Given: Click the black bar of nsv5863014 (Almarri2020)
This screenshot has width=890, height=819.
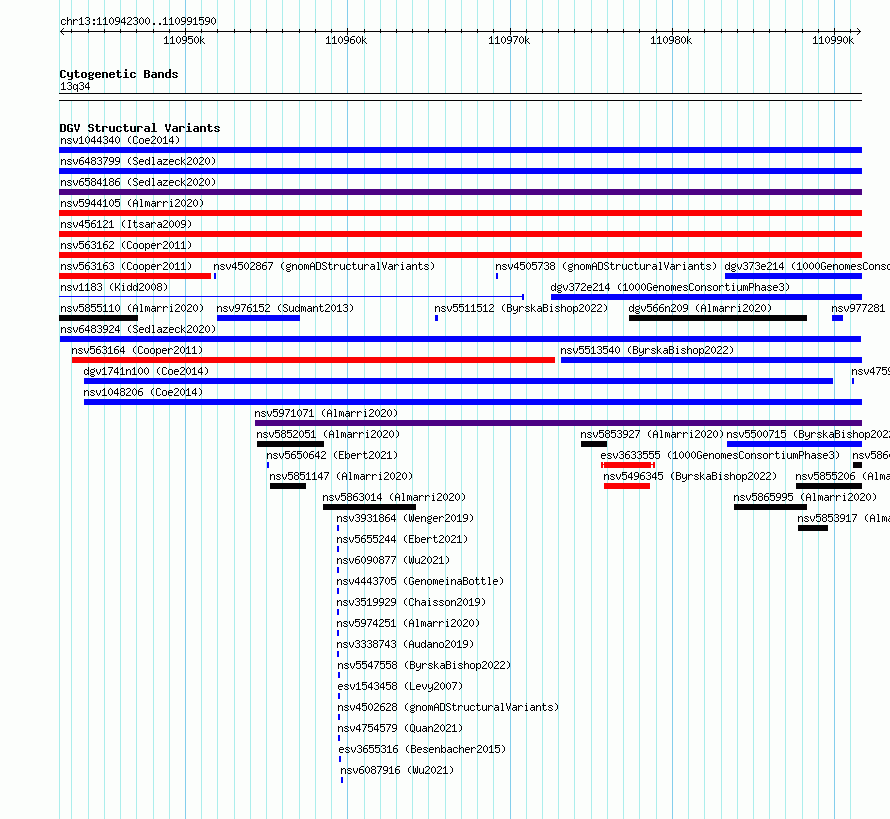Looking at the screenshot, I should point(370,507).
